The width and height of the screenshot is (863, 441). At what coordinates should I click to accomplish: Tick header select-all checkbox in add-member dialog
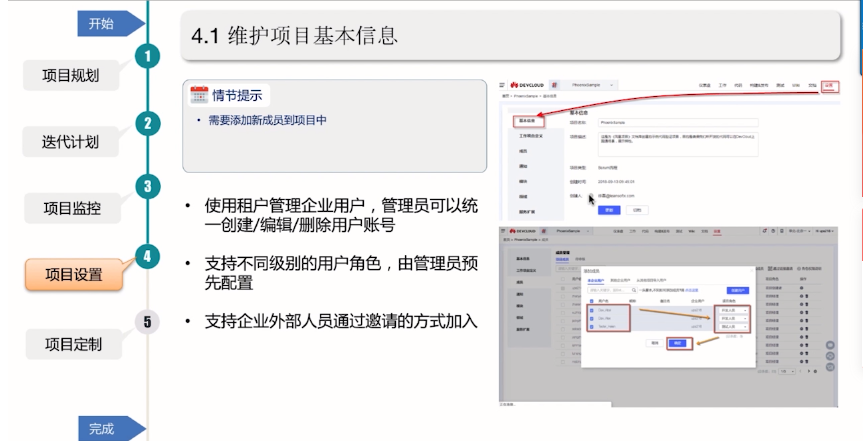coord(592,301)
